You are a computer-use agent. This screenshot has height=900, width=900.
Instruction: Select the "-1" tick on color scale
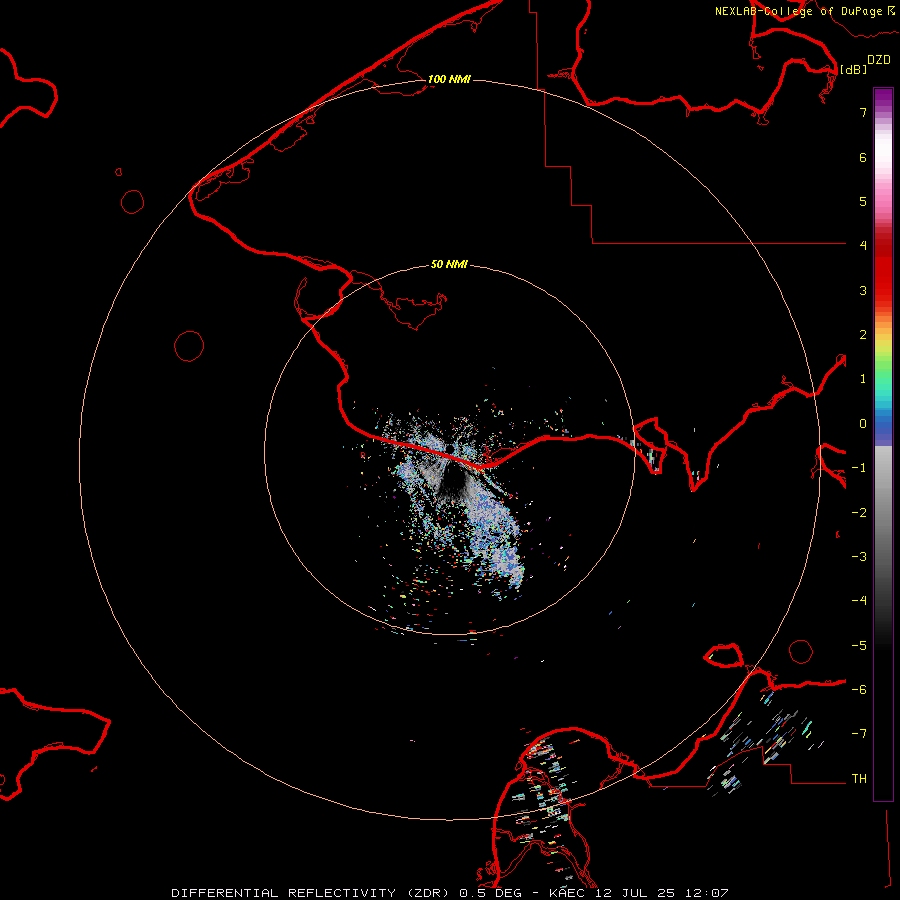(x=859, y=468)
